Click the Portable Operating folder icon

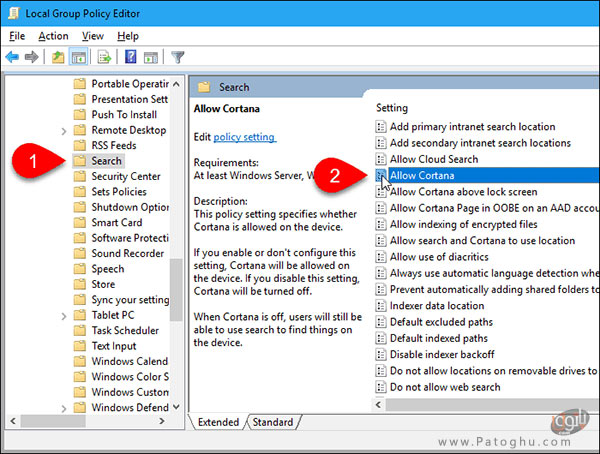tap(80, 83)
